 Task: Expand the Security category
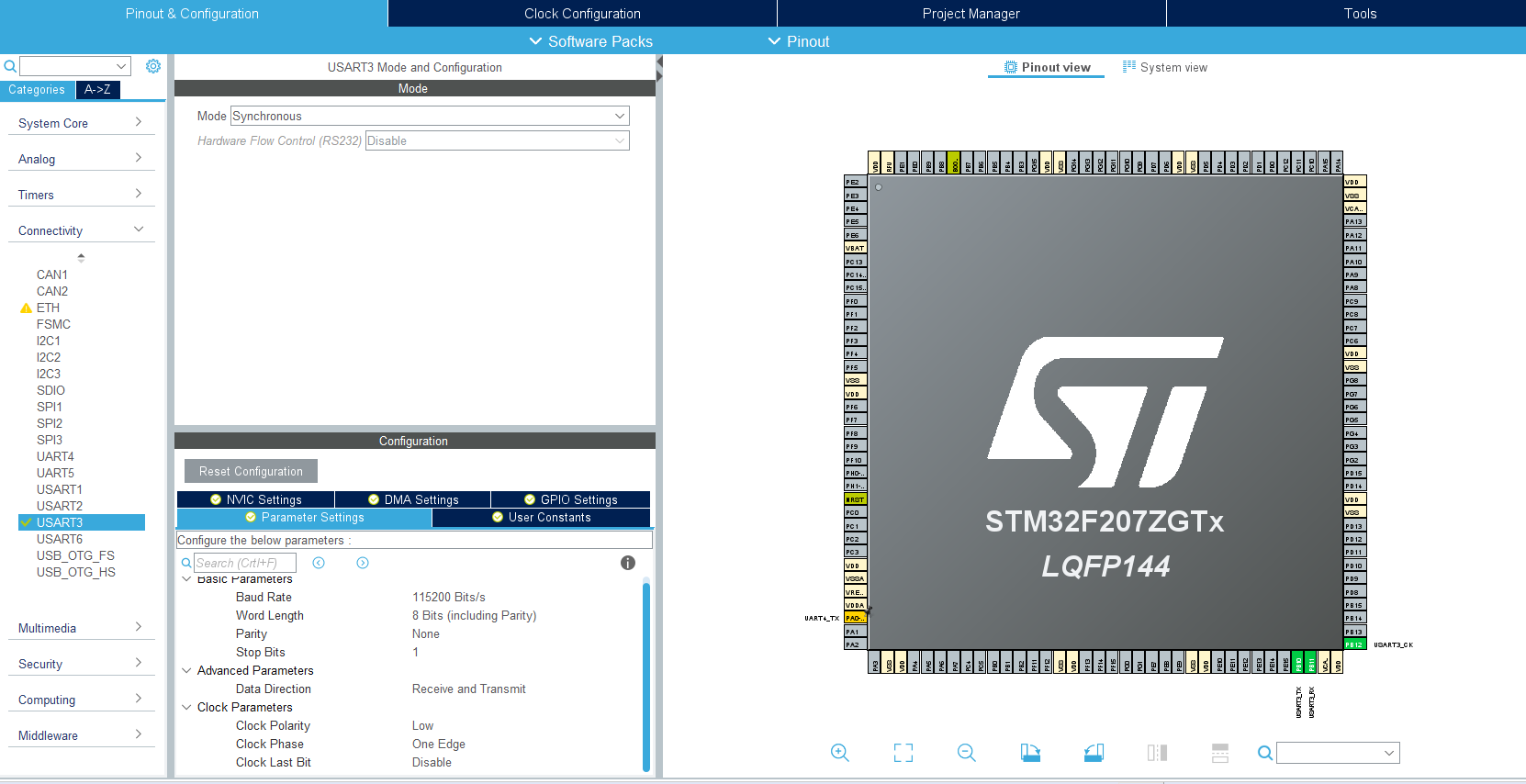(x=81, y=664)
